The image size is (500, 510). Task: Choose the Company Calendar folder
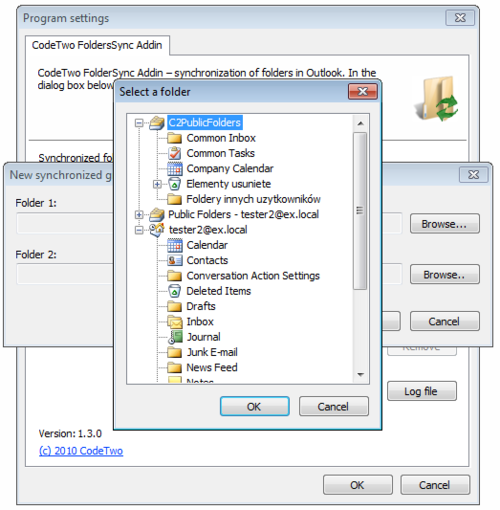pyautogui.click(x=230, y=169)
